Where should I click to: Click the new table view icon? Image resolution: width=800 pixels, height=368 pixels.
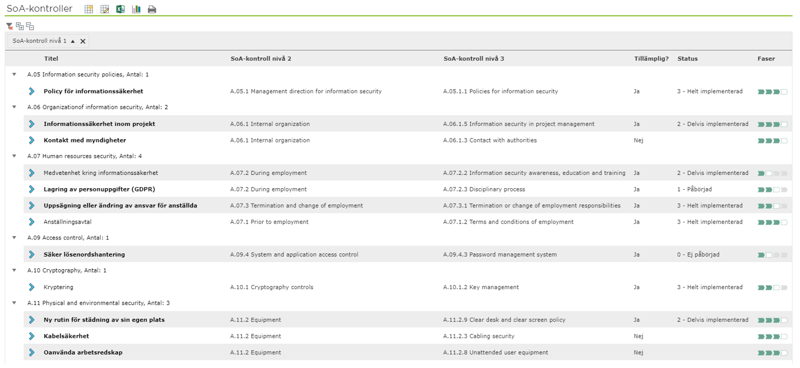pos(89,9)
